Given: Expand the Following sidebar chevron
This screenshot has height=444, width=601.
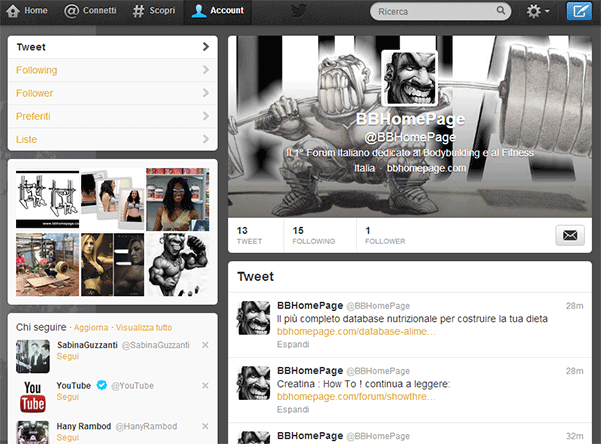Looking at the screenshot, I should 206,70.
